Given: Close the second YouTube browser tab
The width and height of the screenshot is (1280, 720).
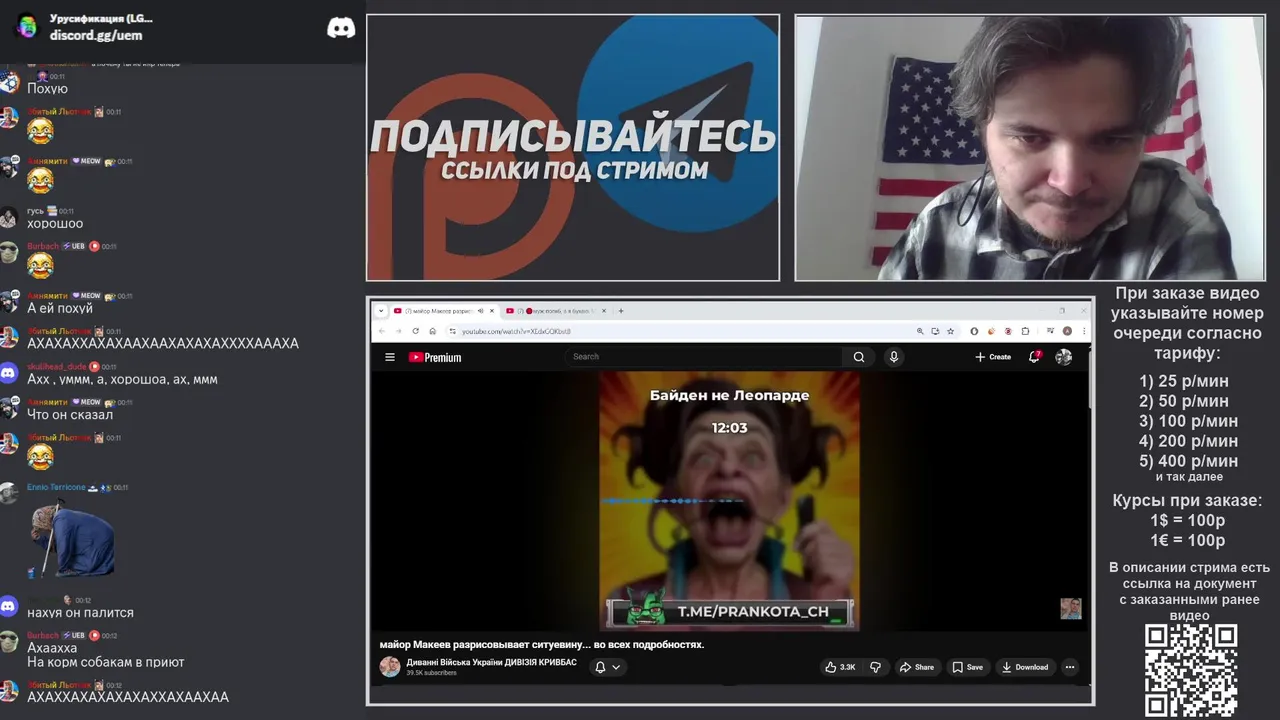Looking at the screenshot, I should (x=603, y=311).
